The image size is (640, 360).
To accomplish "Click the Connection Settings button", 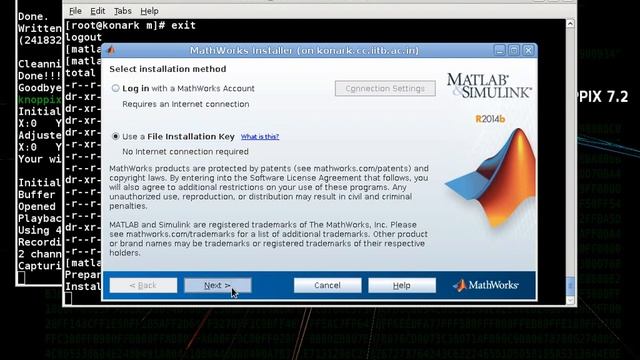I will 385,89.
